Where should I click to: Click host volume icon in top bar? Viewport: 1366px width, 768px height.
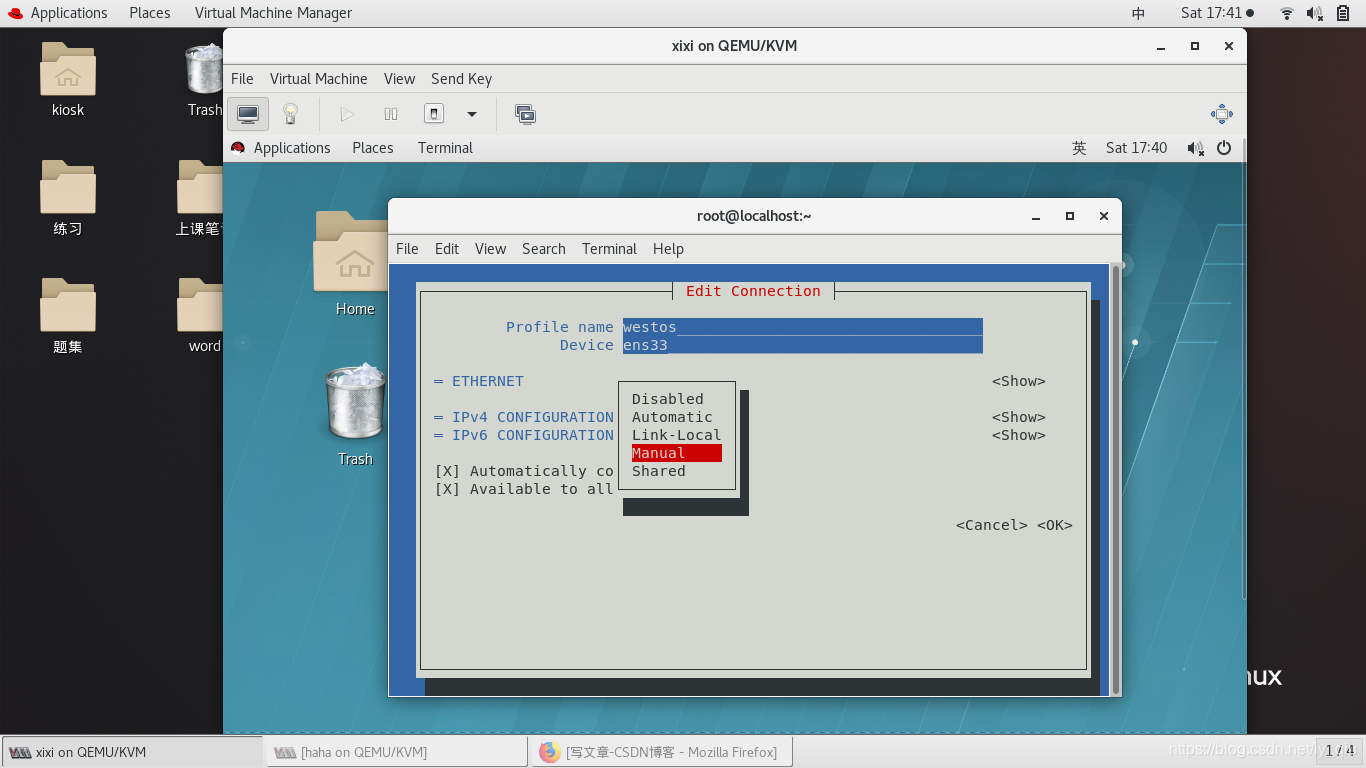click(x=1315, y=13)
